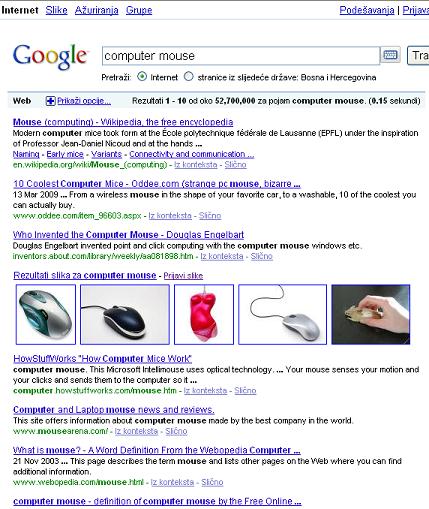
Task: Open the Podešavanja settings link
Action: coord(367,10)
